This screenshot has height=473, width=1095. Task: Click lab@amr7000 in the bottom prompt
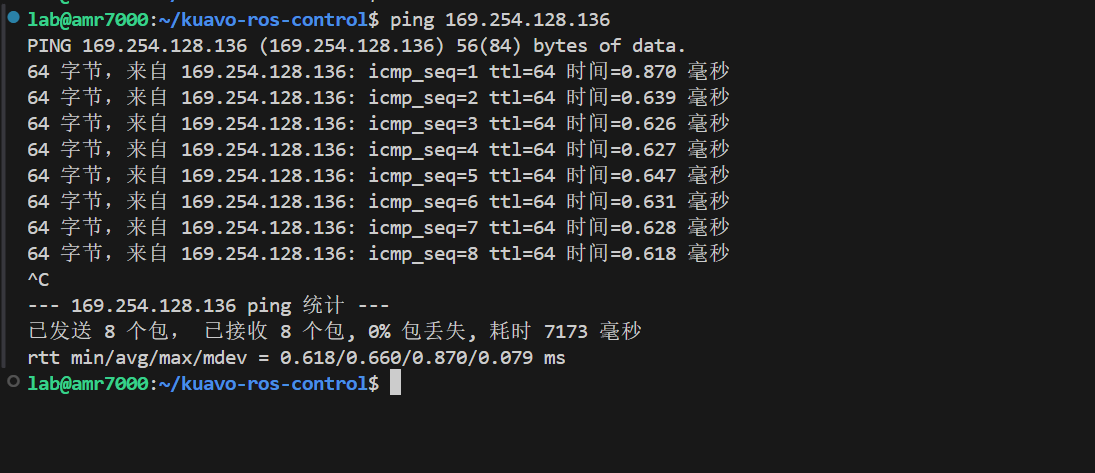[x=87, y=383]
